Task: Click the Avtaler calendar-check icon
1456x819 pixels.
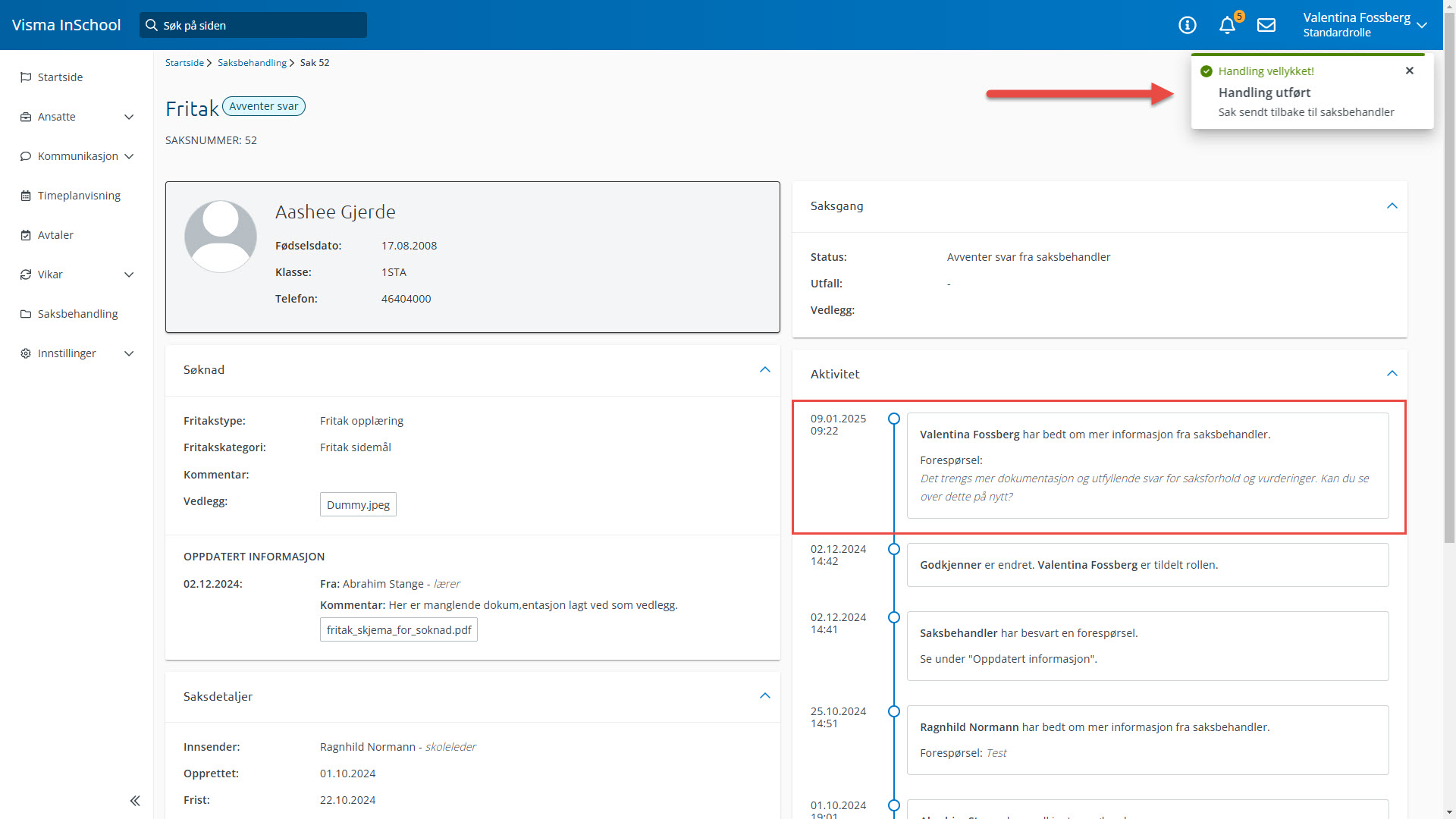Action: pyautogui.click(x=26, y=235)
